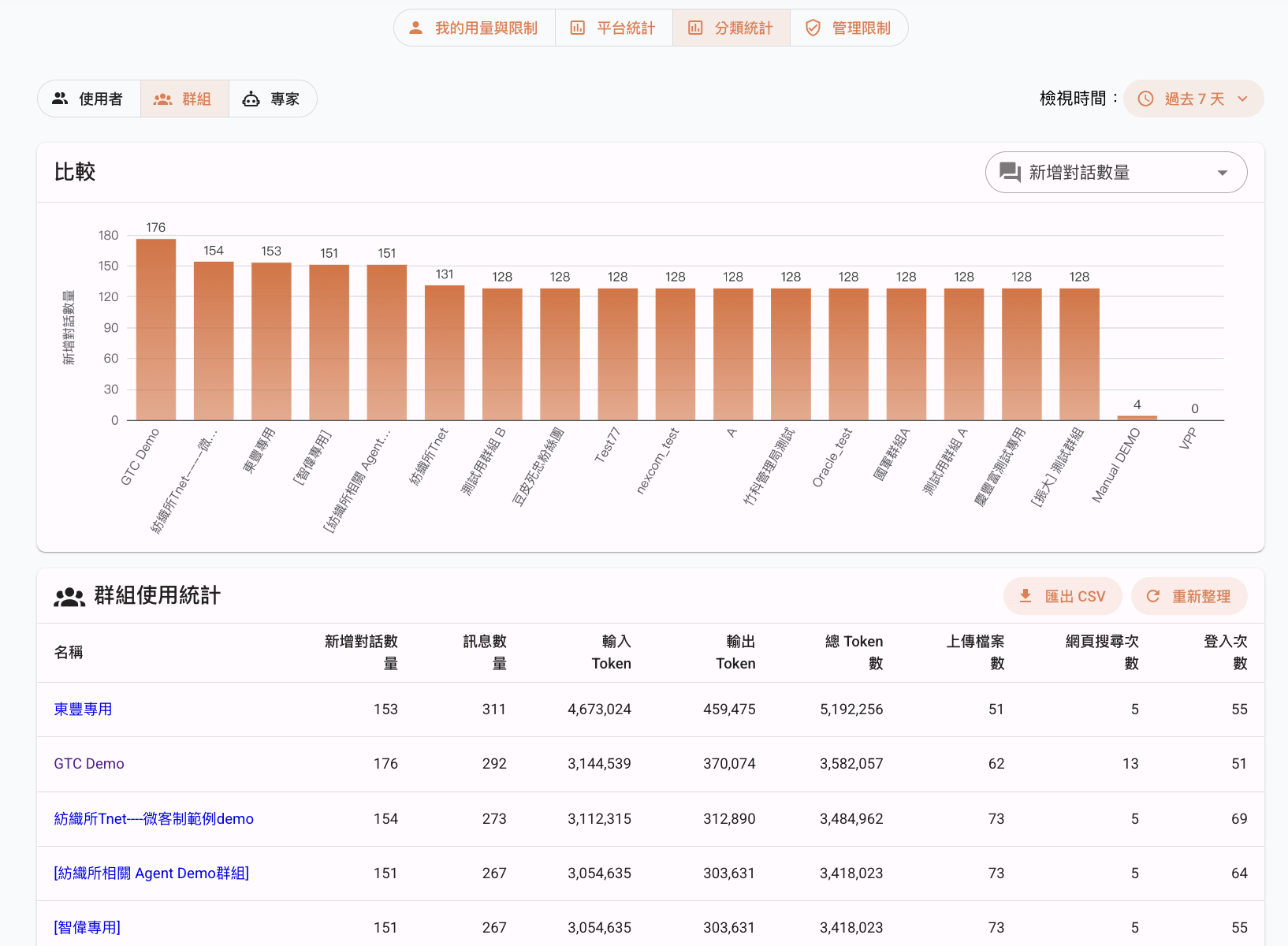Click input token value 3,144,539
Viewport: 1288px width, 946px height.
pos(599,763)
